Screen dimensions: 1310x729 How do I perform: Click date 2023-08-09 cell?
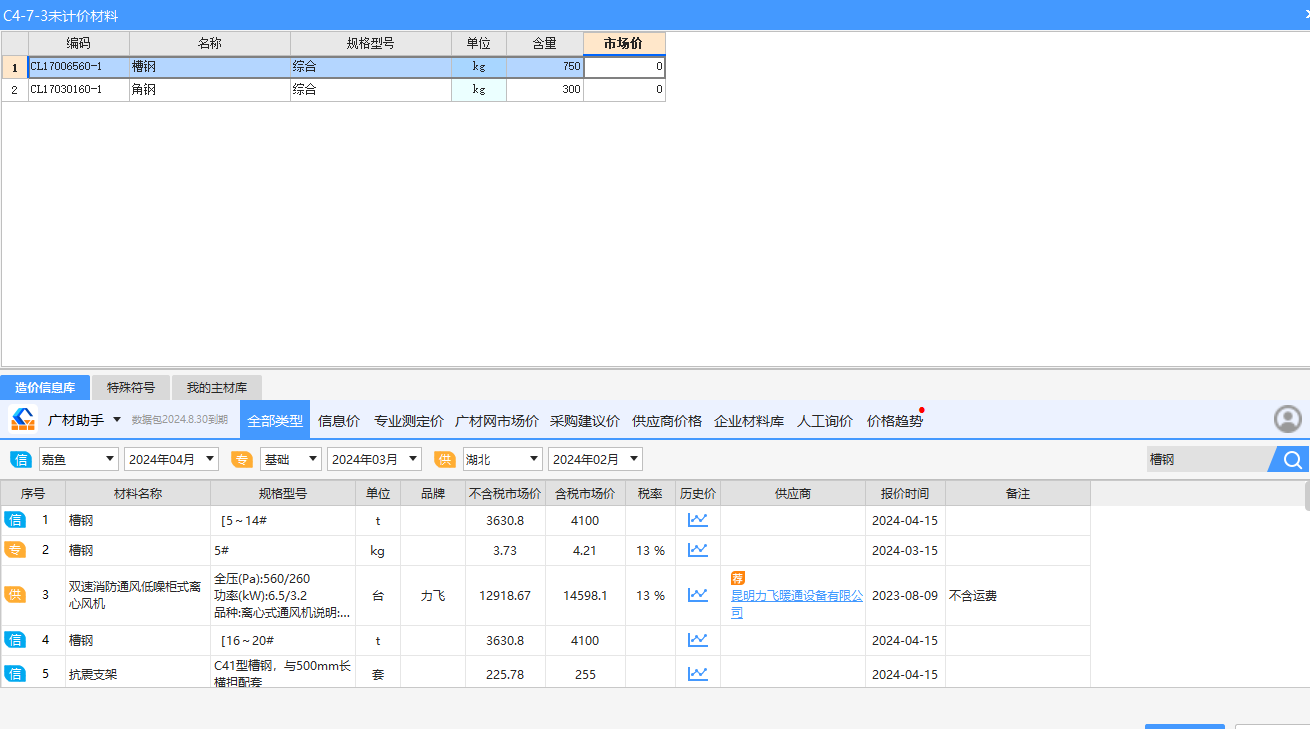click(x=905, y=595)
